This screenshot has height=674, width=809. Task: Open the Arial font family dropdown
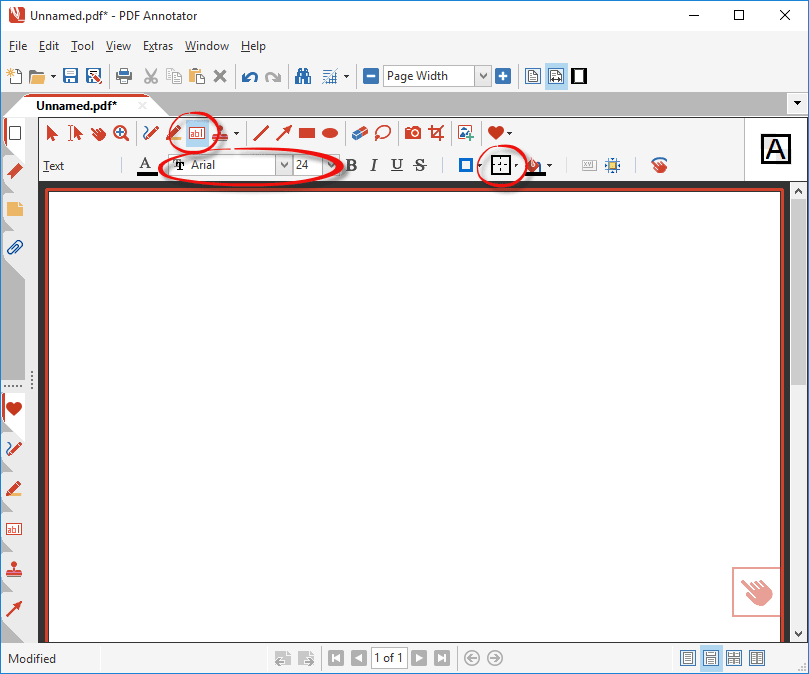pos(283,164)
